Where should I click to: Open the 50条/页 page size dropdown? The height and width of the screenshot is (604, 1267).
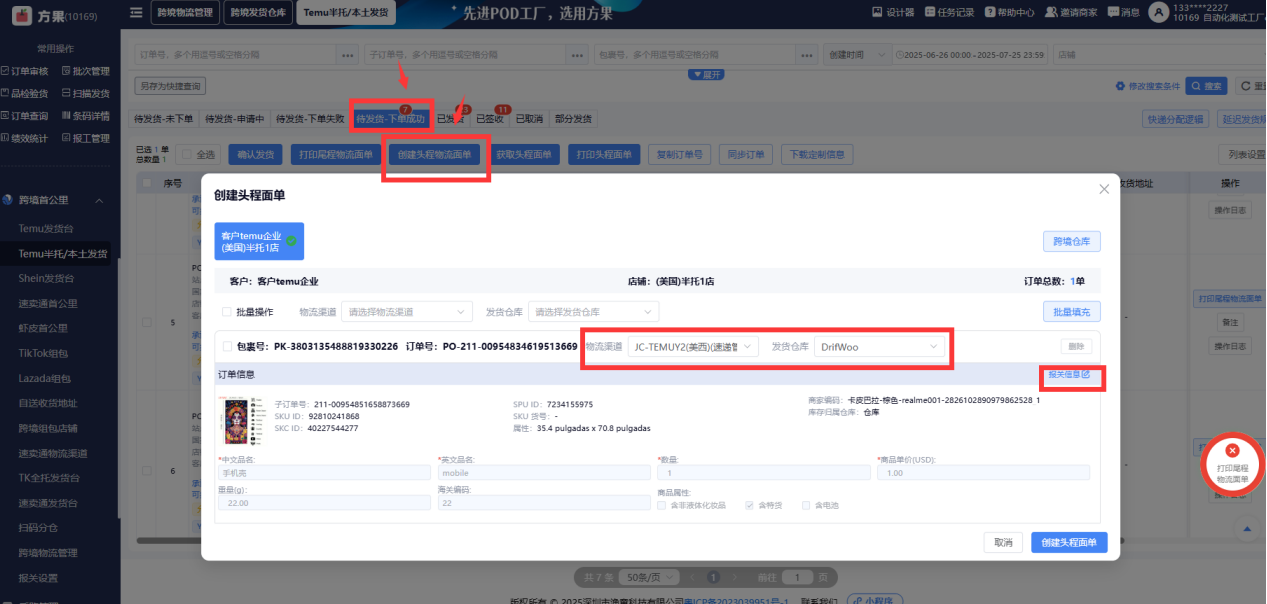pyautogui.click(x=651, y=577)
